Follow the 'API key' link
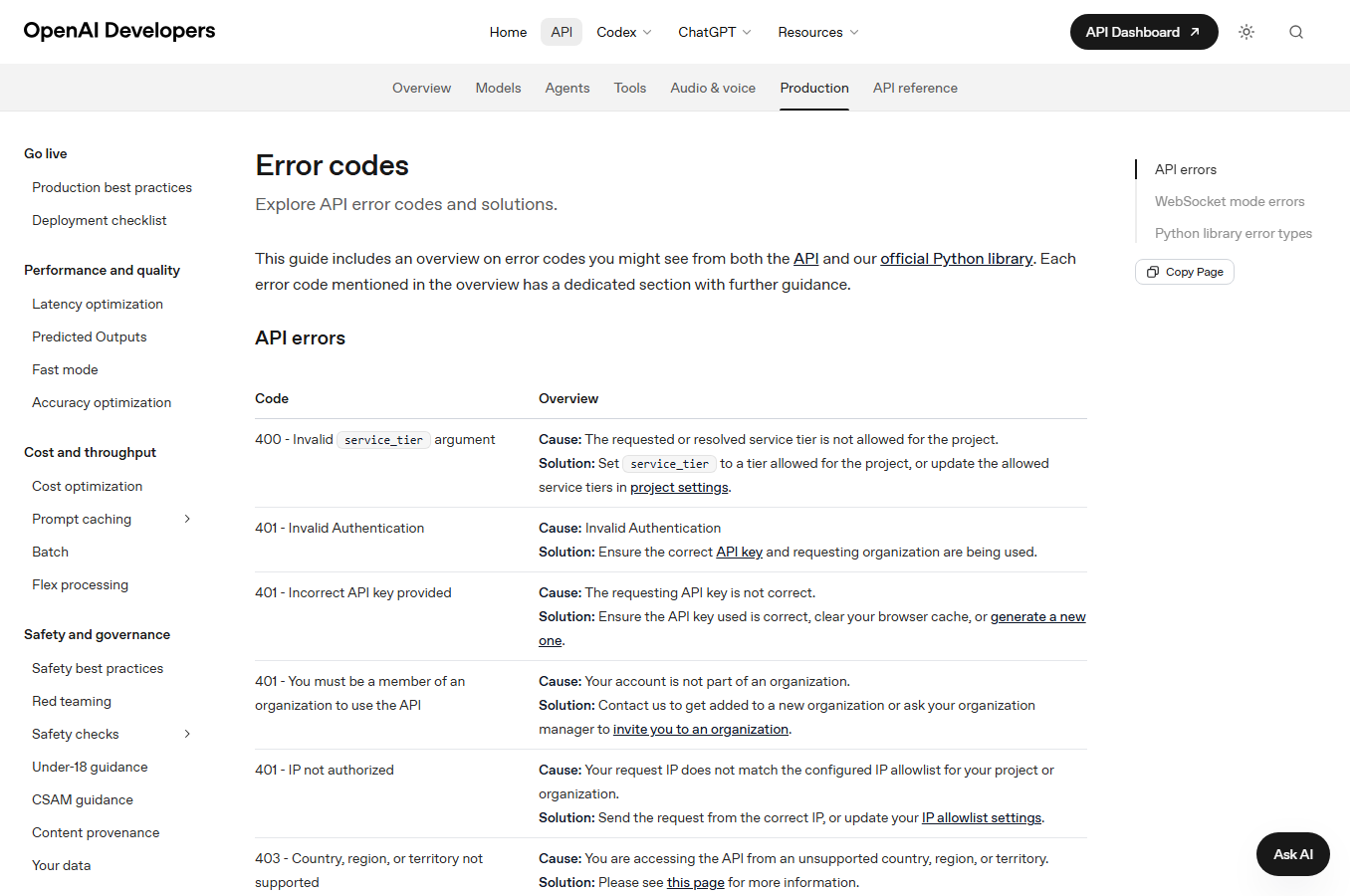 coord(739,553)
